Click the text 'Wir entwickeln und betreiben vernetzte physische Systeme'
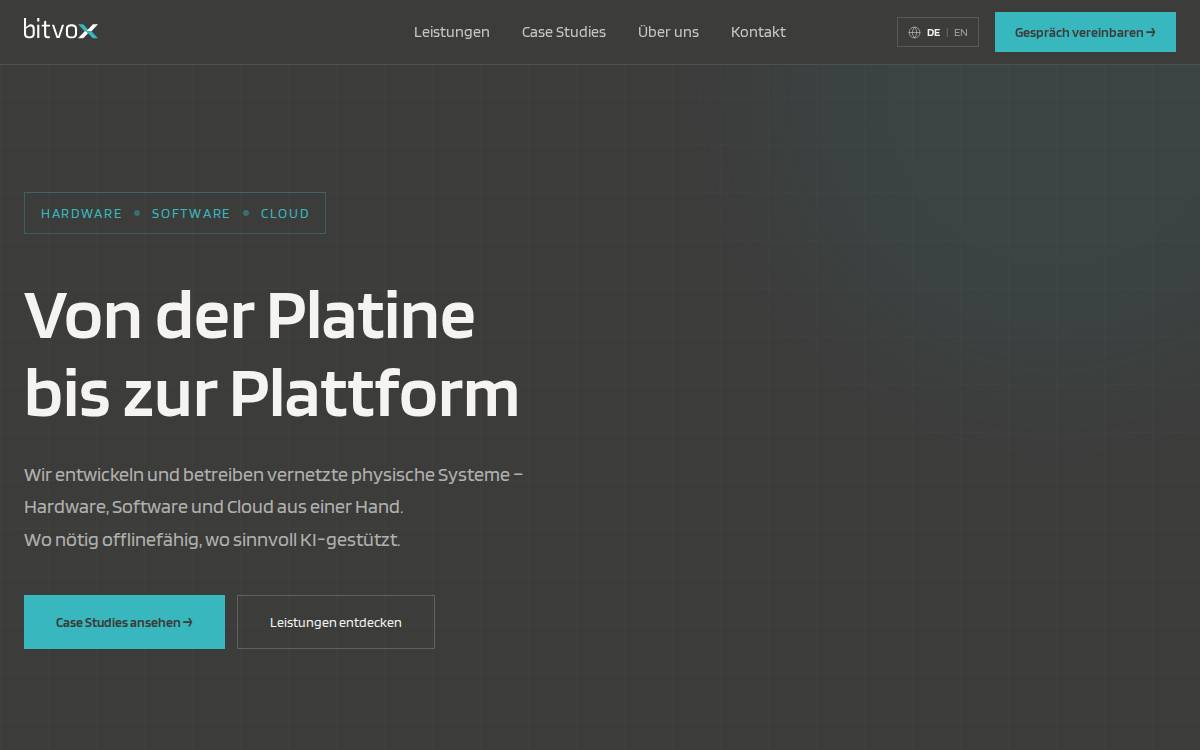 (267, 474)
